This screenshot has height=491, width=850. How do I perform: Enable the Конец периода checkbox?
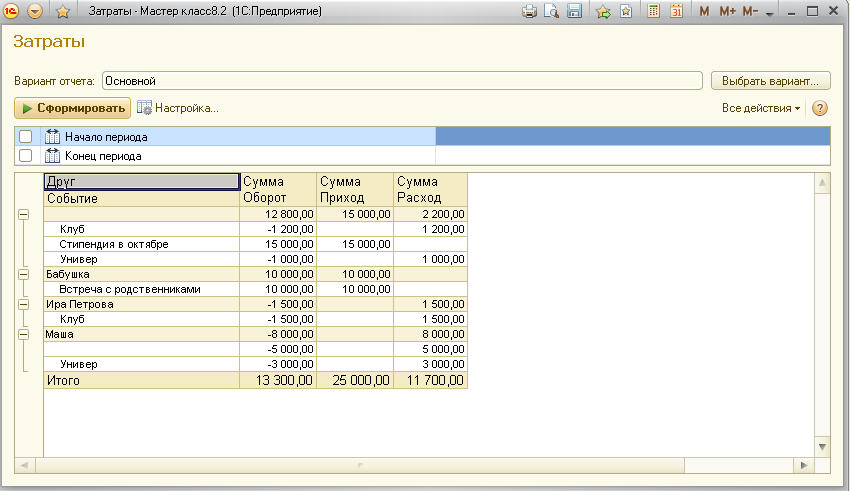click(x=26, y=156)
